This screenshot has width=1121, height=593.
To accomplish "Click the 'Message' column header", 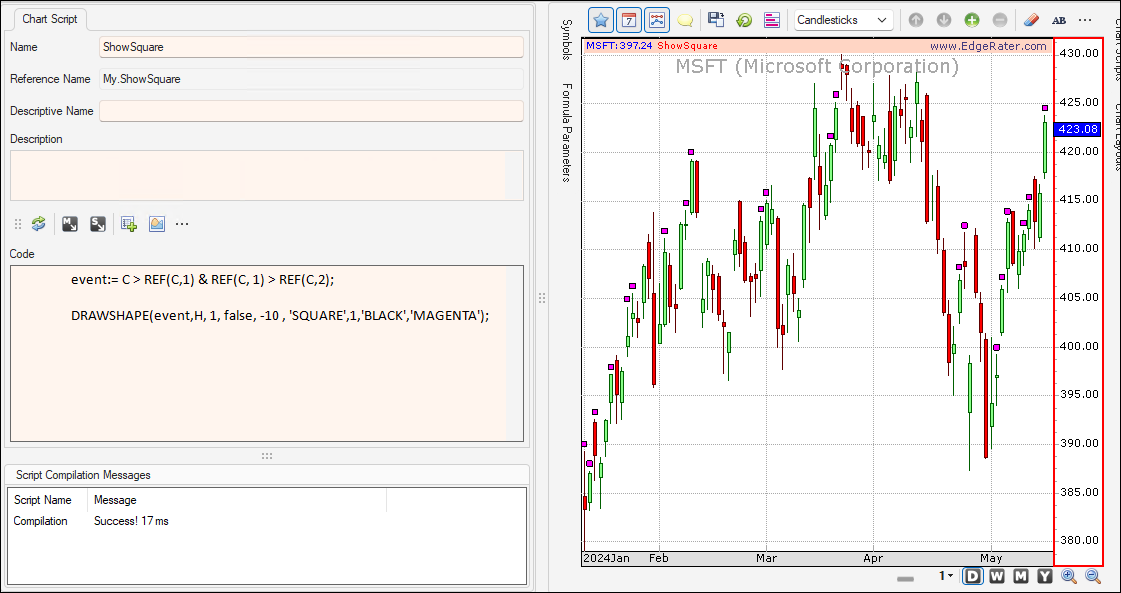I will 115,500.
